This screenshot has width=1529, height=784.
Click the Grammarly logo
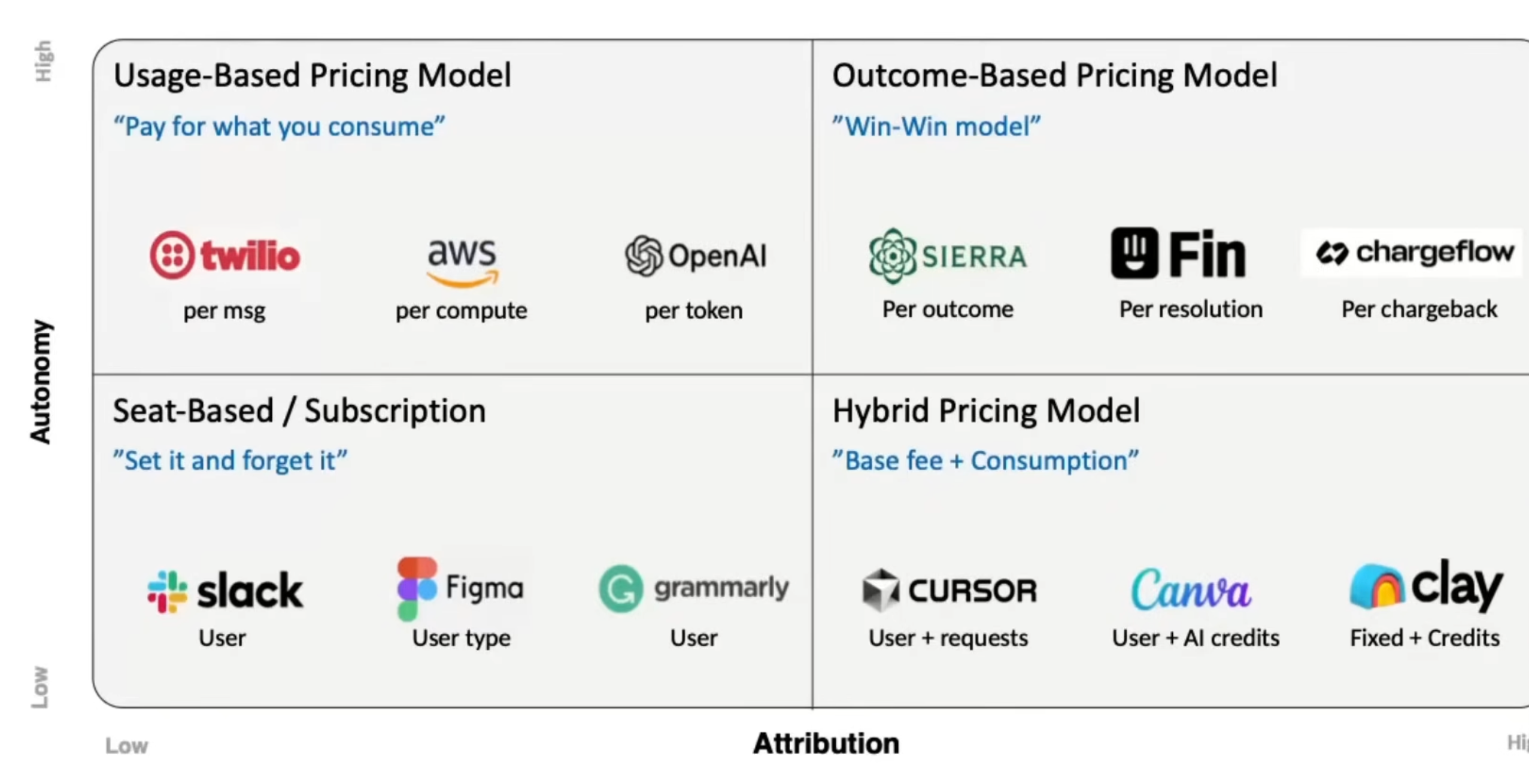pyautogui.click(x=694, y=588)
